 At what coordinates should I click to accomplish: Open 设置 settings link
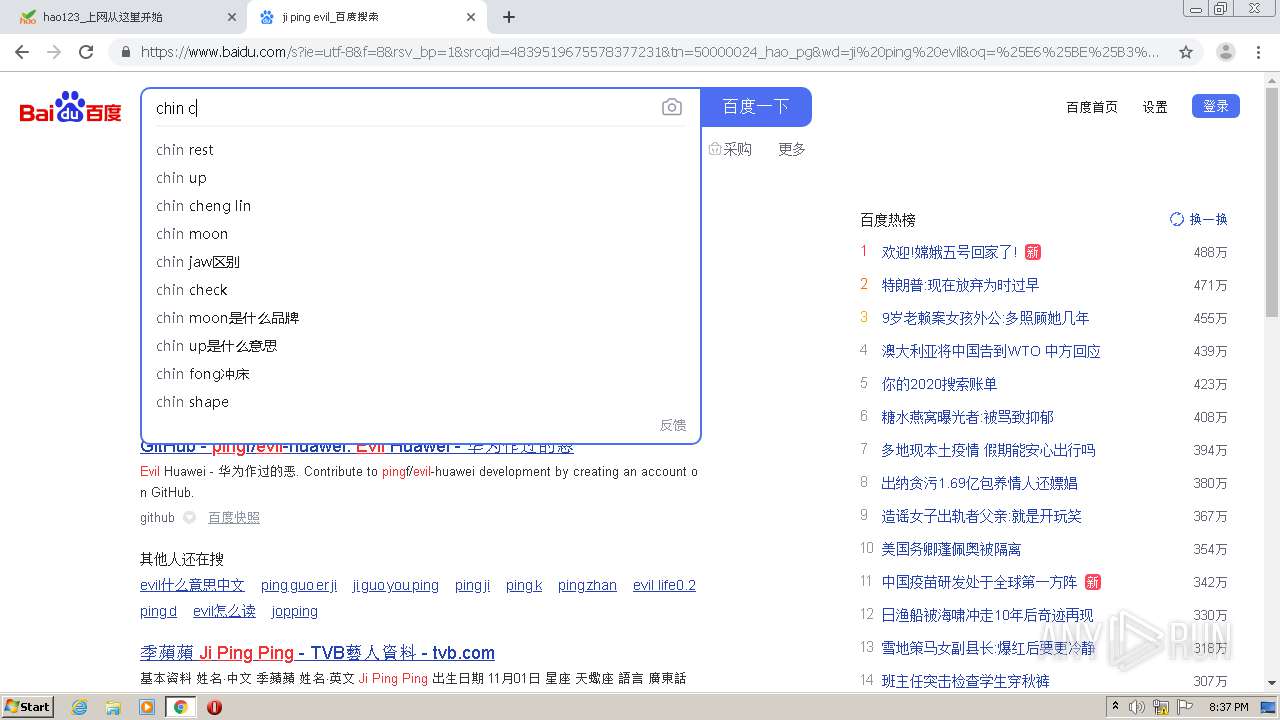pyautogui.click(x=1155, y=107)
